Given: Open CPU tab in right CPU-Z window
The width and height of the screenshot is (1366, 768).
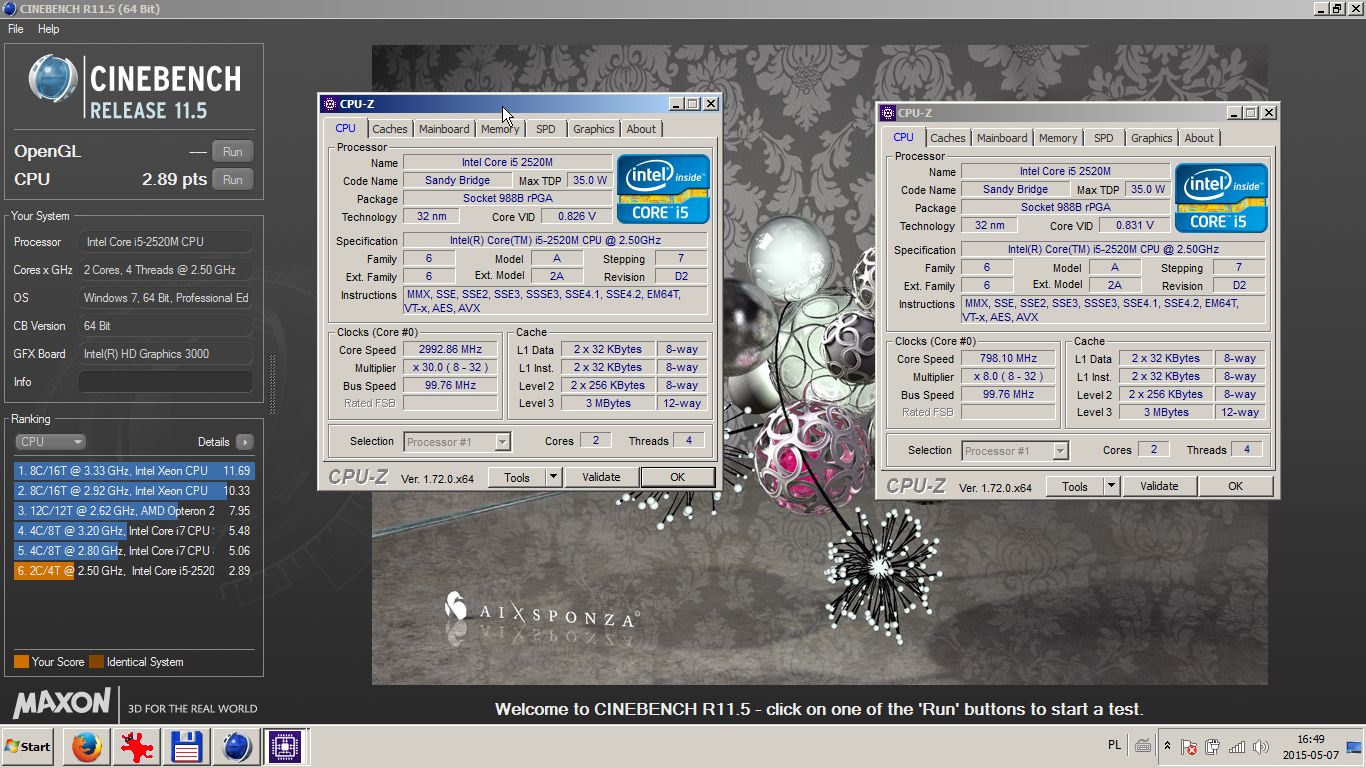Looking at the screenshot, I should pos(903,137).
